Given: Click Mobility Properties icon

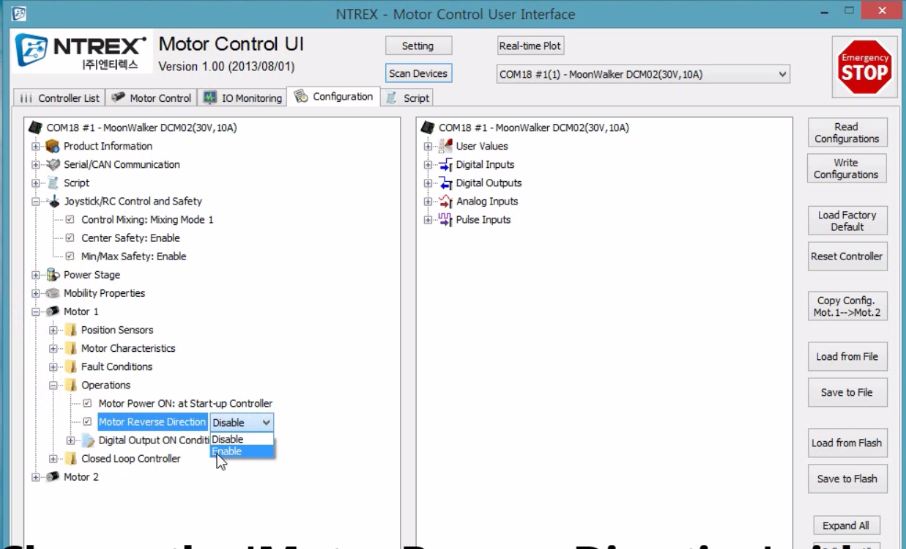Looking at the screenshot, I should click(53, 293).
